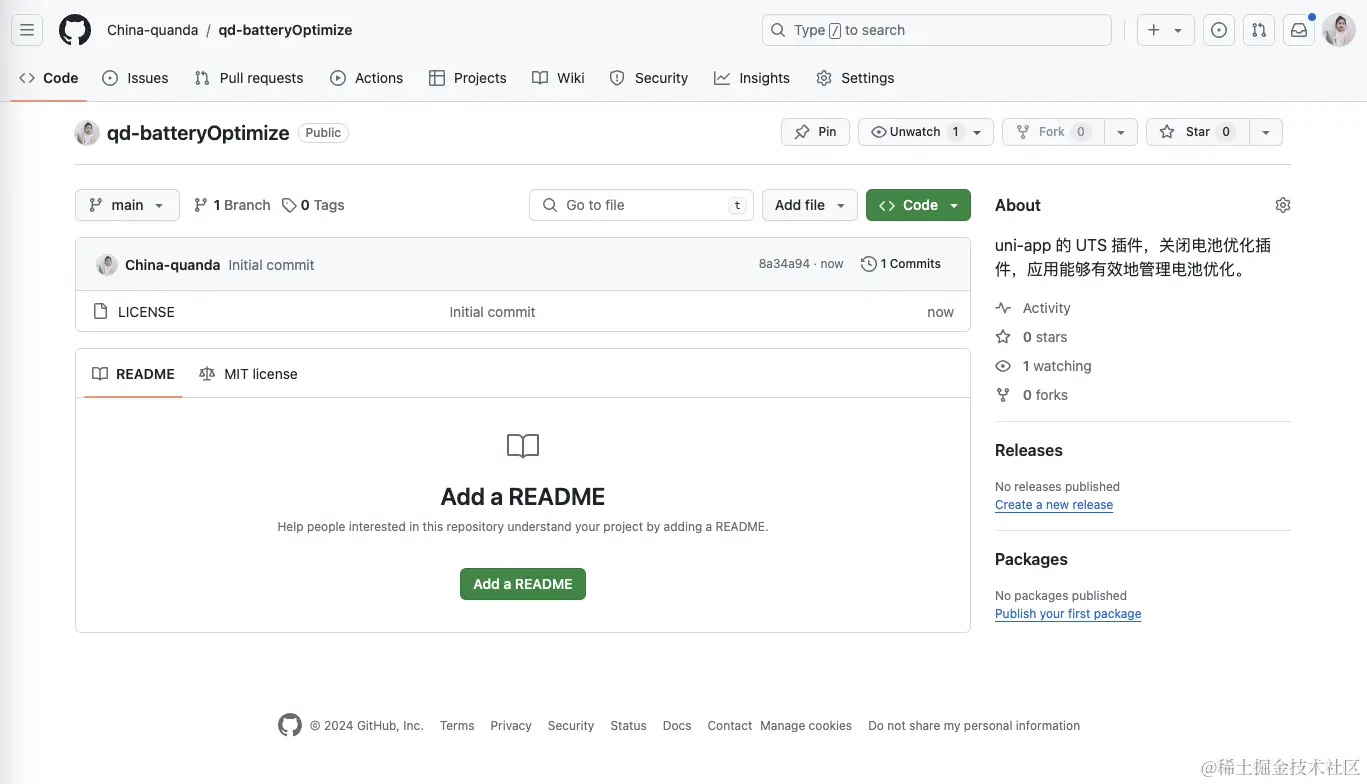
Task: Open the hamburger navigation menu
Action: pyautogui.click(x=27, y=30)
